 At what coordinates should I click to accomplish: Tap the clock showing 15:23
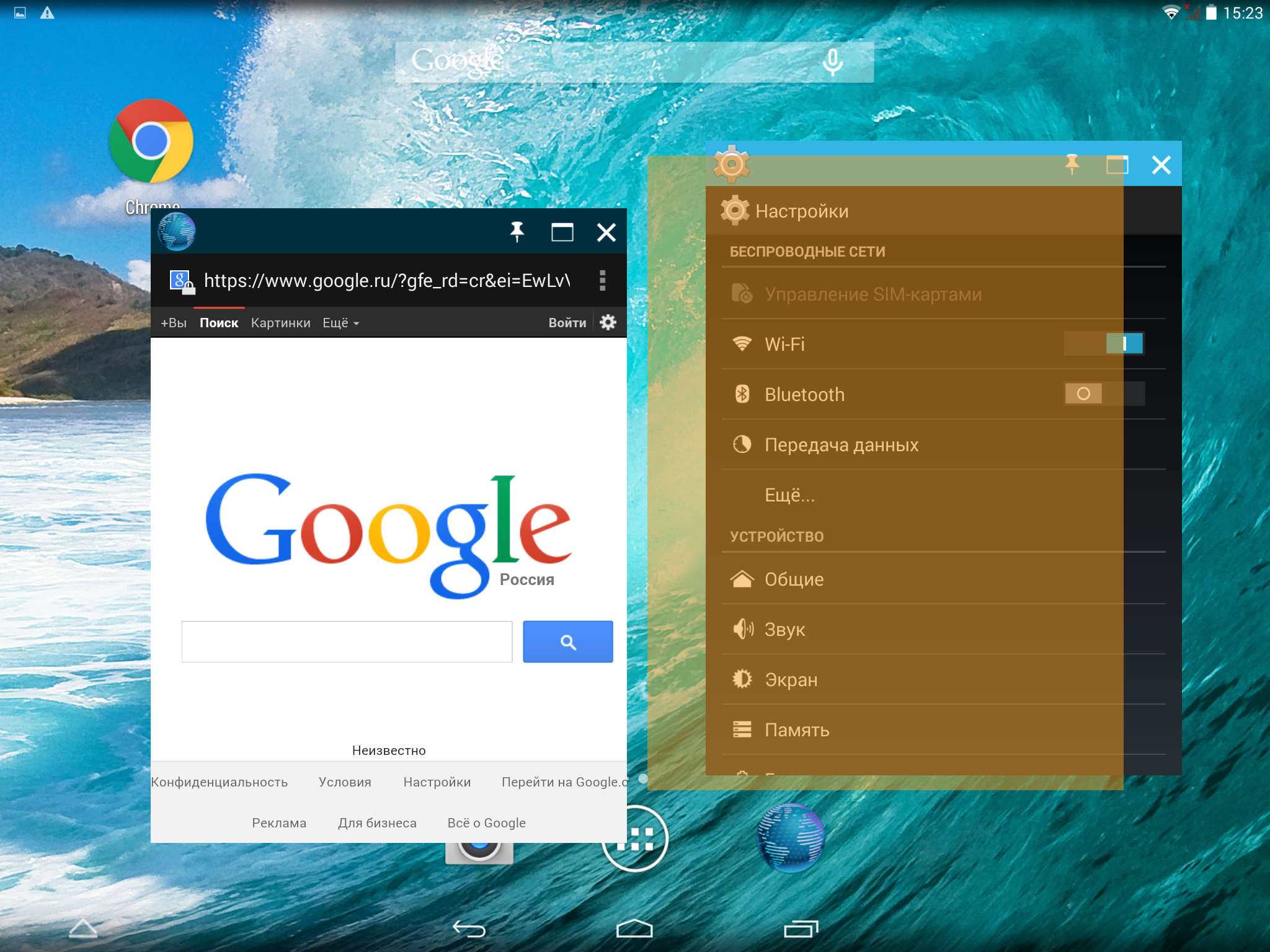pyautogui.click(x=1243, y=13)
